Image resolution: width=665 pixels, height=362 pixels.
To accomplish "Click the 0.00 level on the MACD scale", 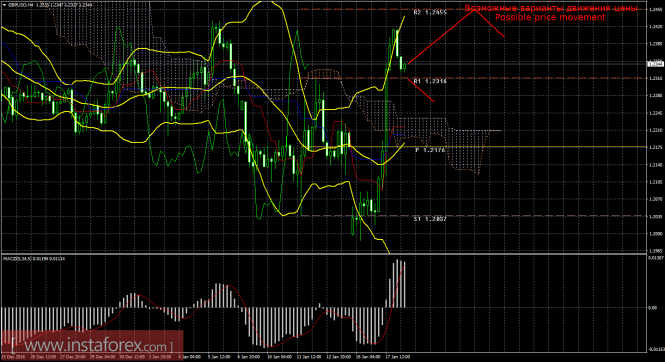I will click(653, 308).
